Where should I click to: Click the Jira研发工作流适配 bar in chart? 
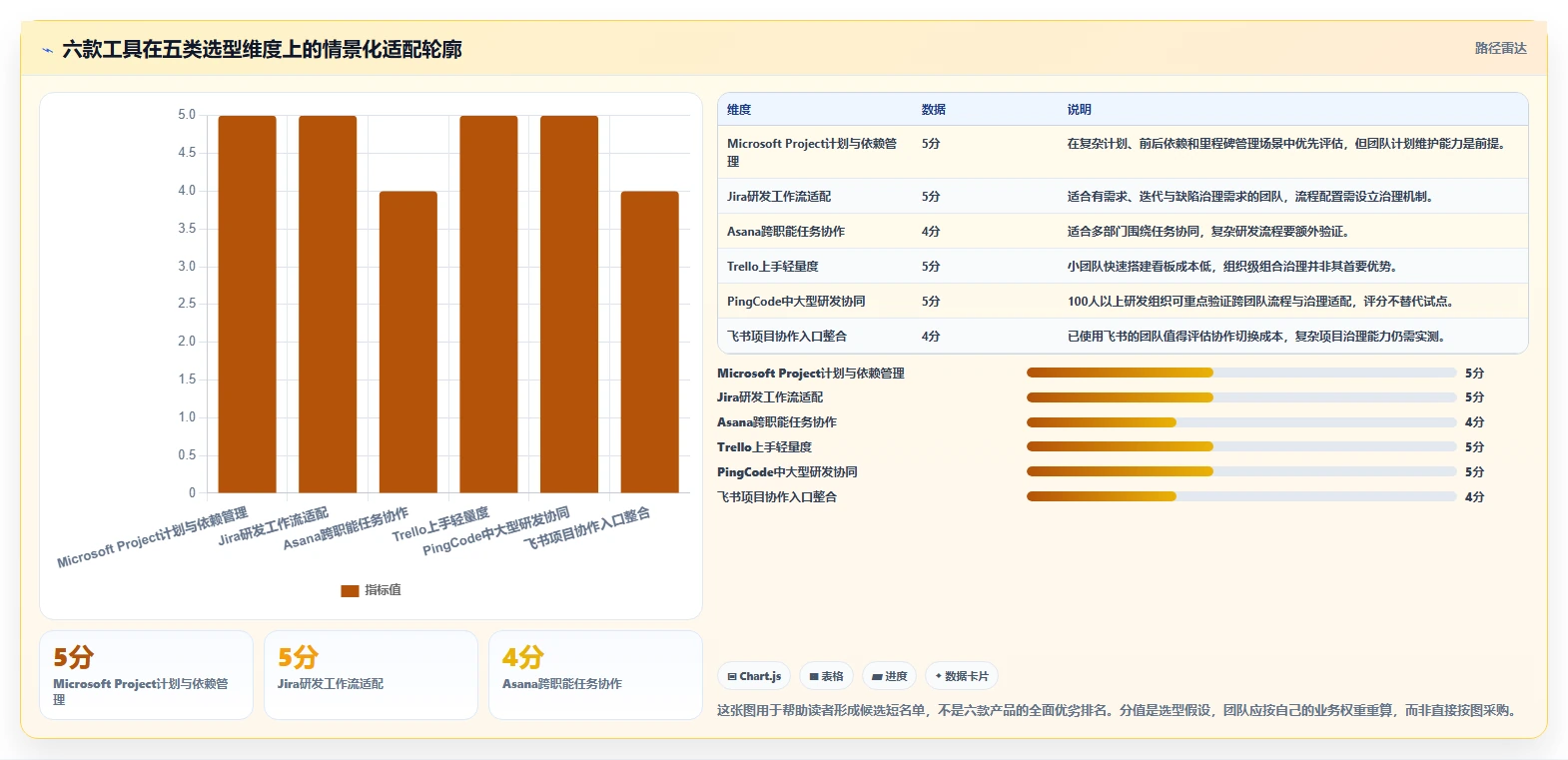(328, 305)
